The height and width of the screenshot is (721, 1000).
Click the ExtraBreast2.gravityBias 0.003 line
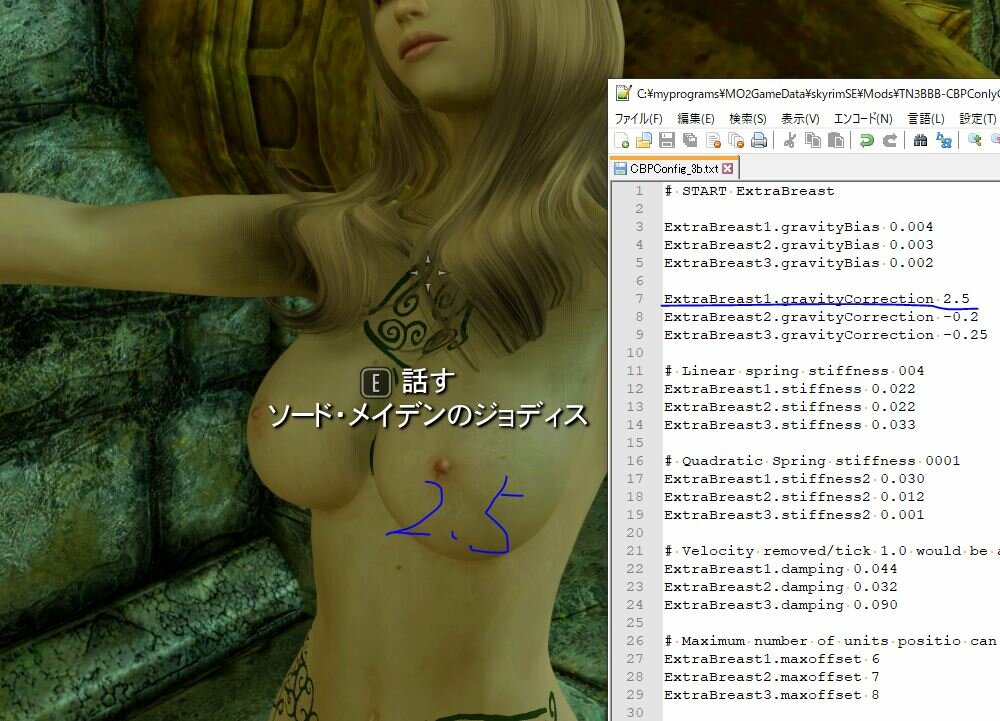coord(798,245)
